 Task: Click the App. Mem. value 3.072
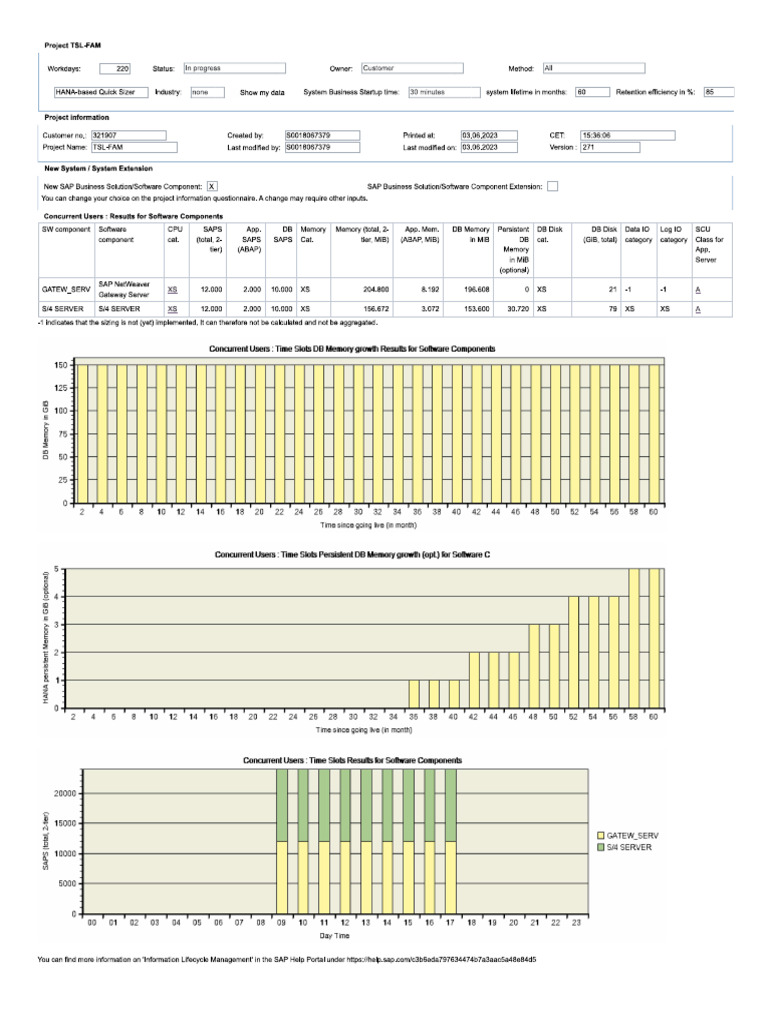pos(430,309)
